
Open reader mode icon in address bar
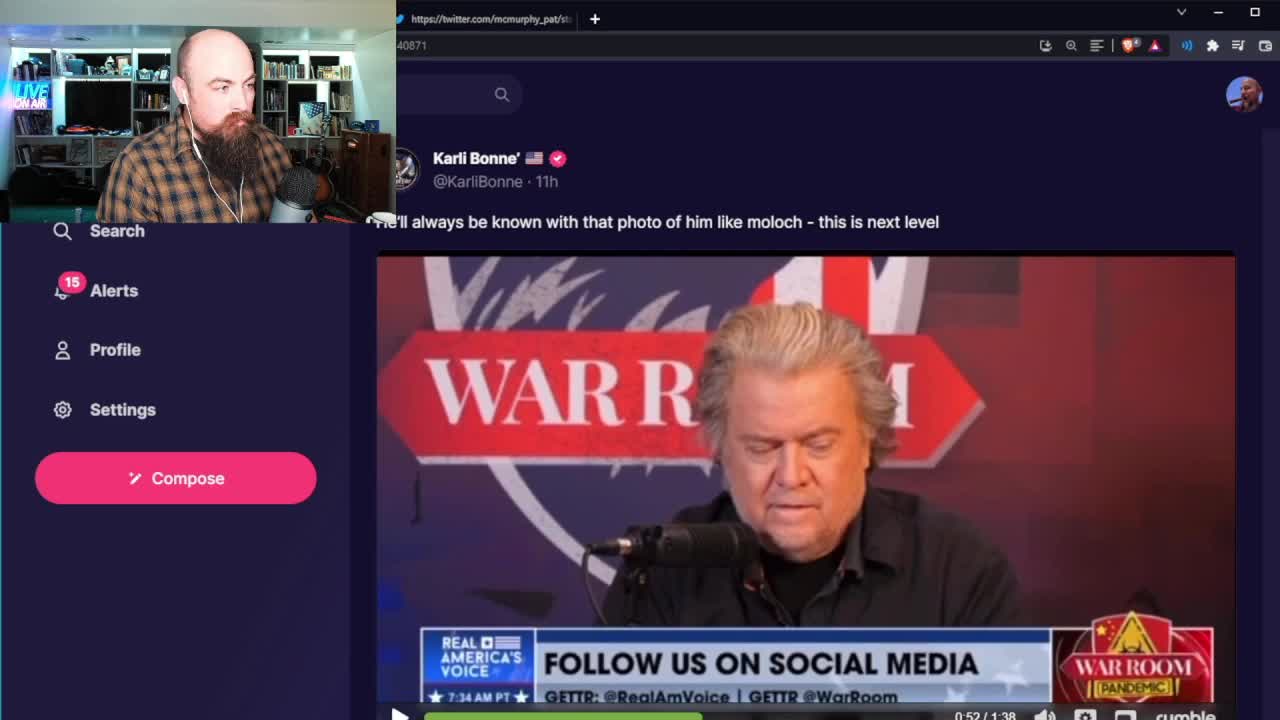click(x=1097, y=45)
